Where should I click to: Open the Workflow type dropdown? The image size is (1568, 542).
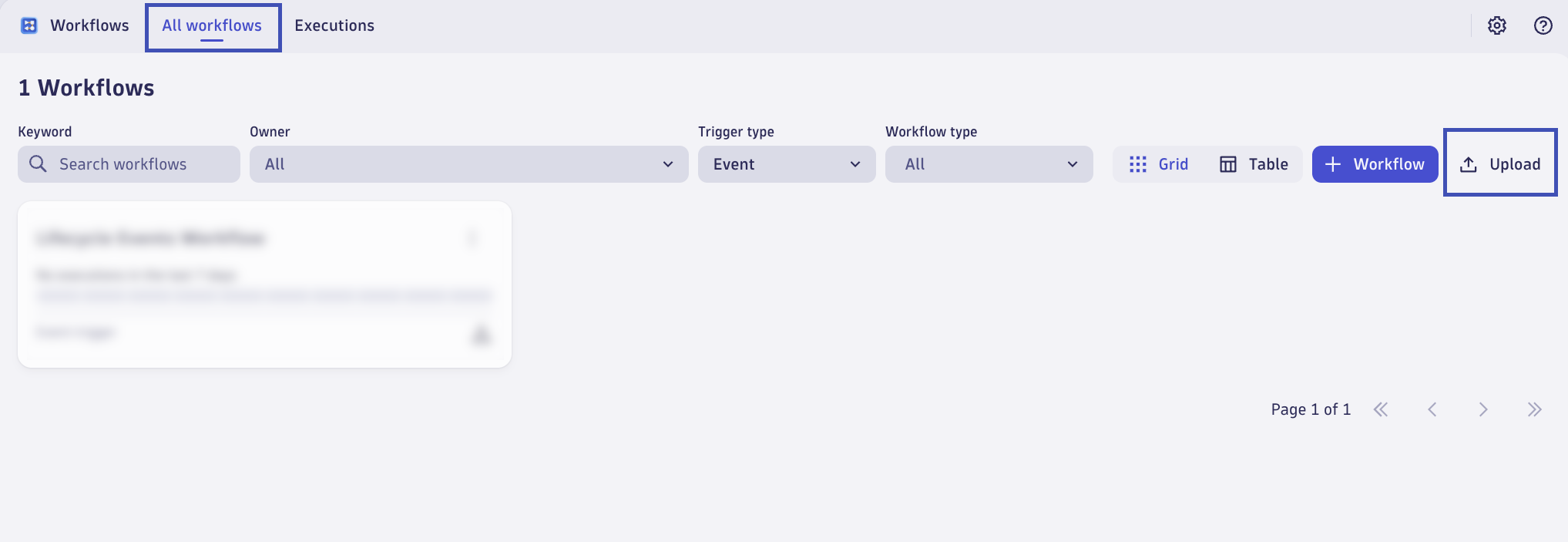click(x=989, y=164)
